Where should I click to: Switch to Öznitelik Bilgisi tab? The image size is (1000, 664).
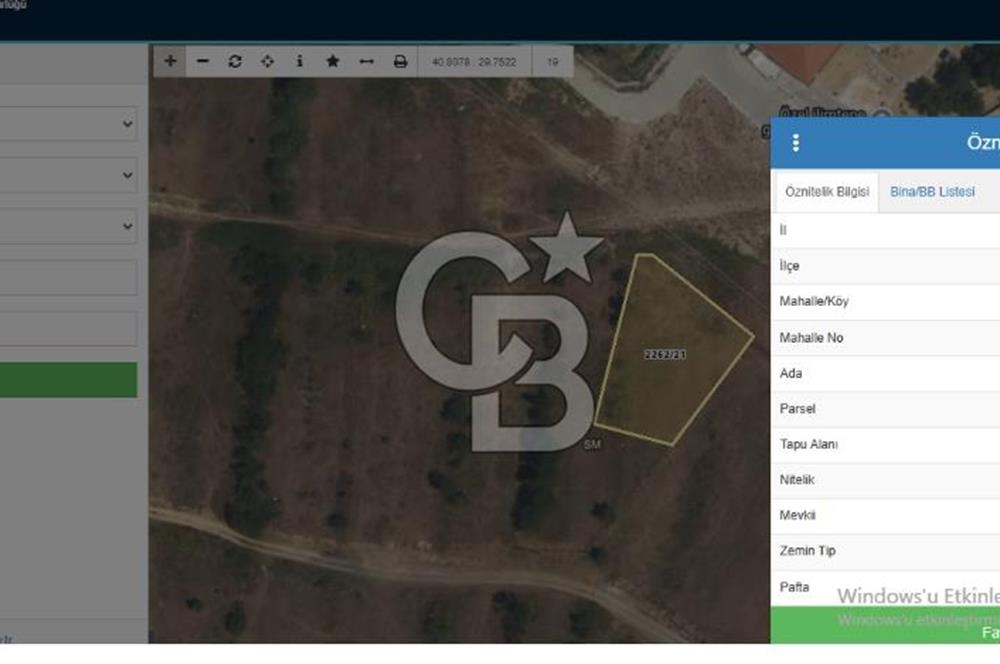827,192
